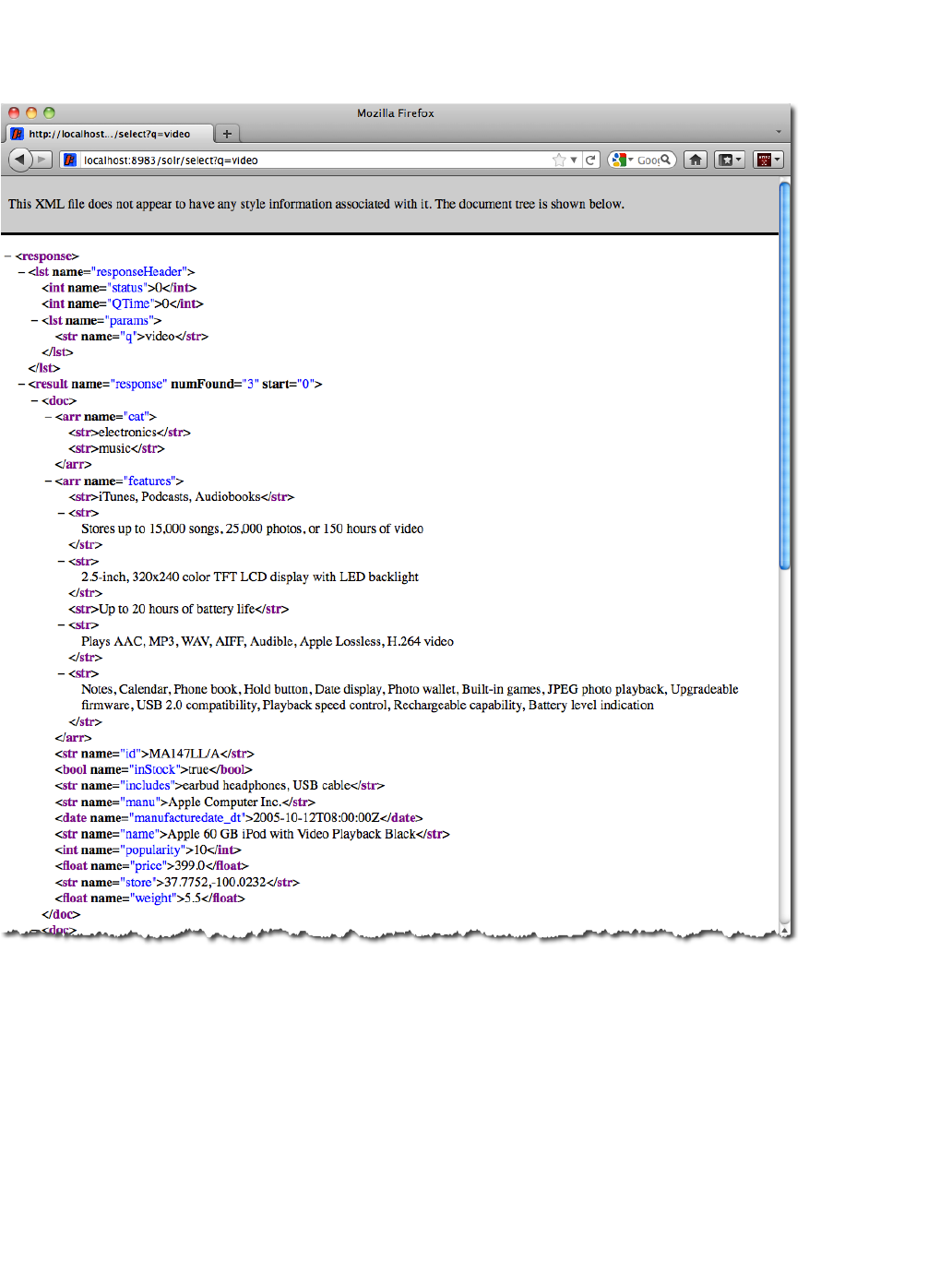Click the 'electronics' str value

point(129,433)
